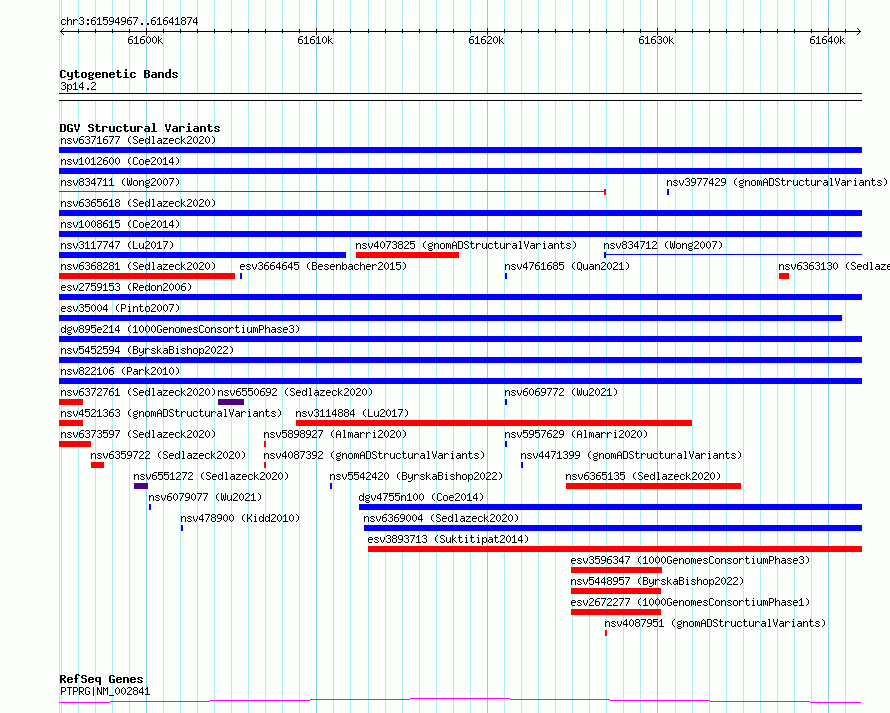Screen dimensions: 890x713
Task: Click the nsv6365135 (Sedlazeck2020) label
Action: point(643,476)
